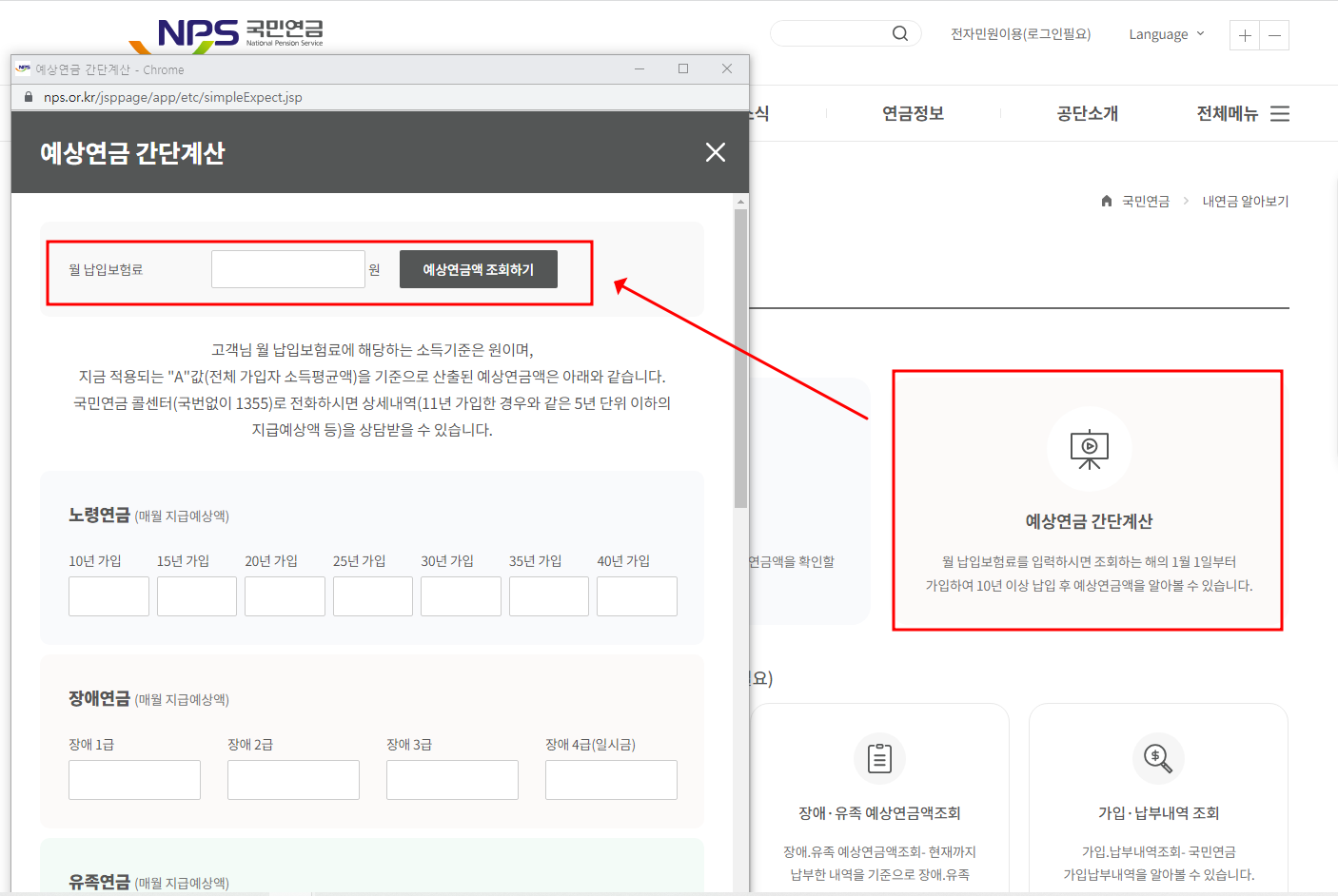The image size is (1338, 896).
Task: Click the home icon in the breadcrumb
Action: click(x=1106, y=201)
